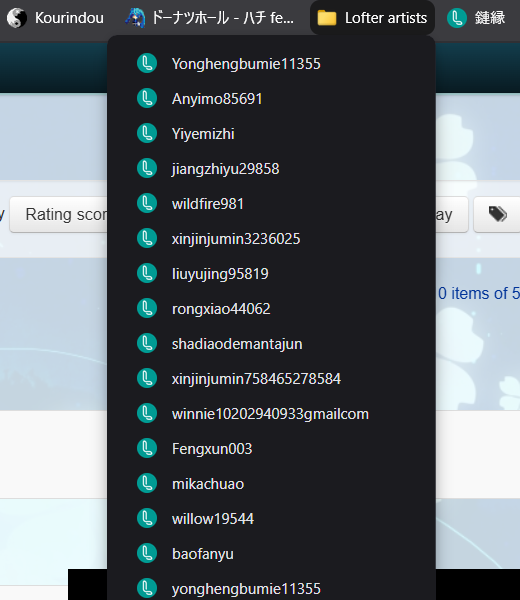This screenshot has width=520, height=600.
Task: Click the Lofter icon beside liuyujing95819
Action: pyautogui.click(x=147, y=274)
